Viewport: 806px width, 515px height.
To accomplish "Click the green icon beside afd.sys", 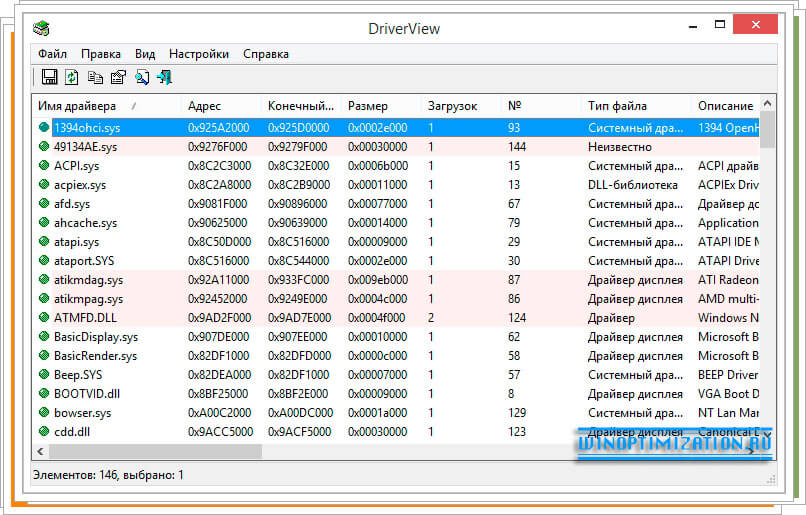I will tap(44, 203).
